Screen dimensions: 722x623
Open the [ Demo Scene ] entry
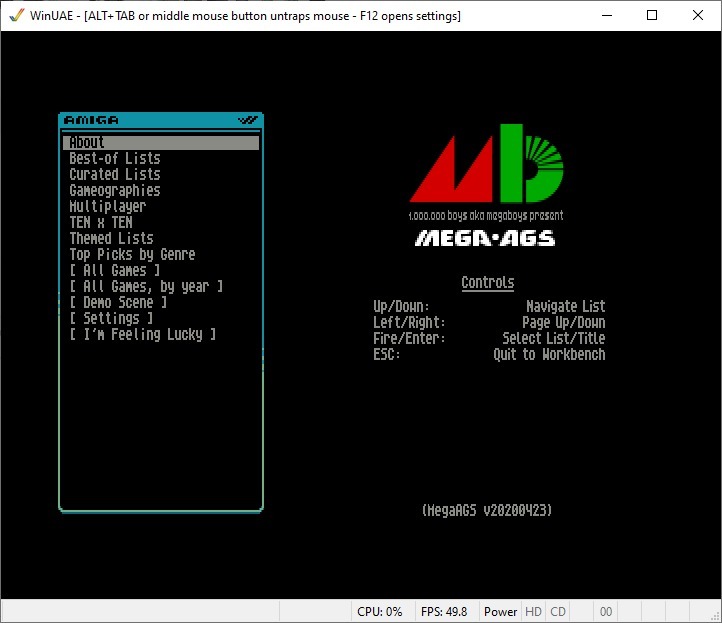point(118,303)
